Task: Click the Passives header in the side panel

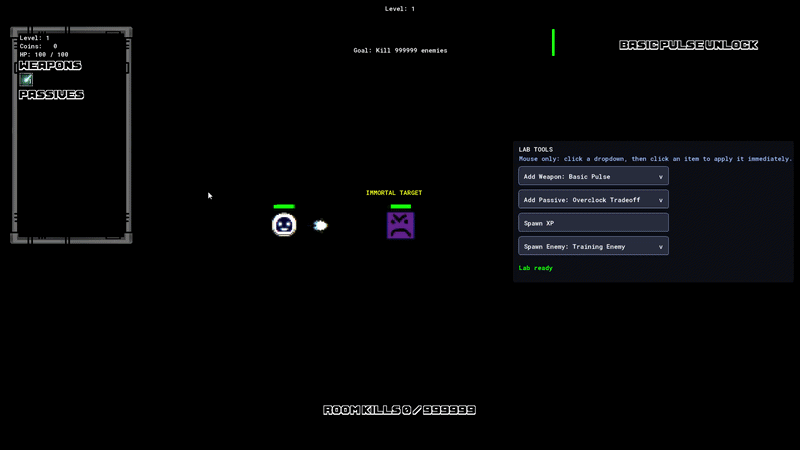Action: click(x=52, y=94)
